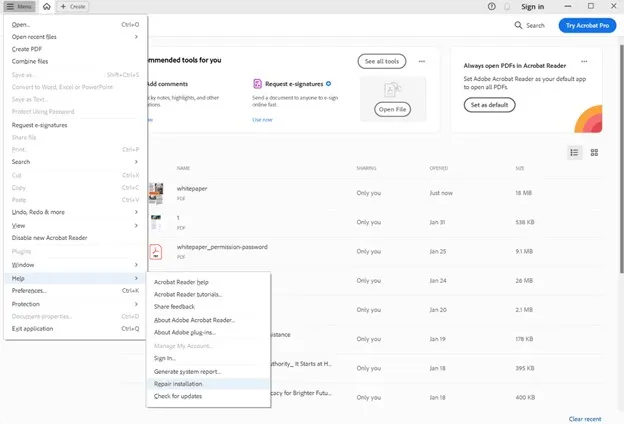Click the Home icon in top bar
This screenshot has width=624, height=424.
(x=47, y=6)
